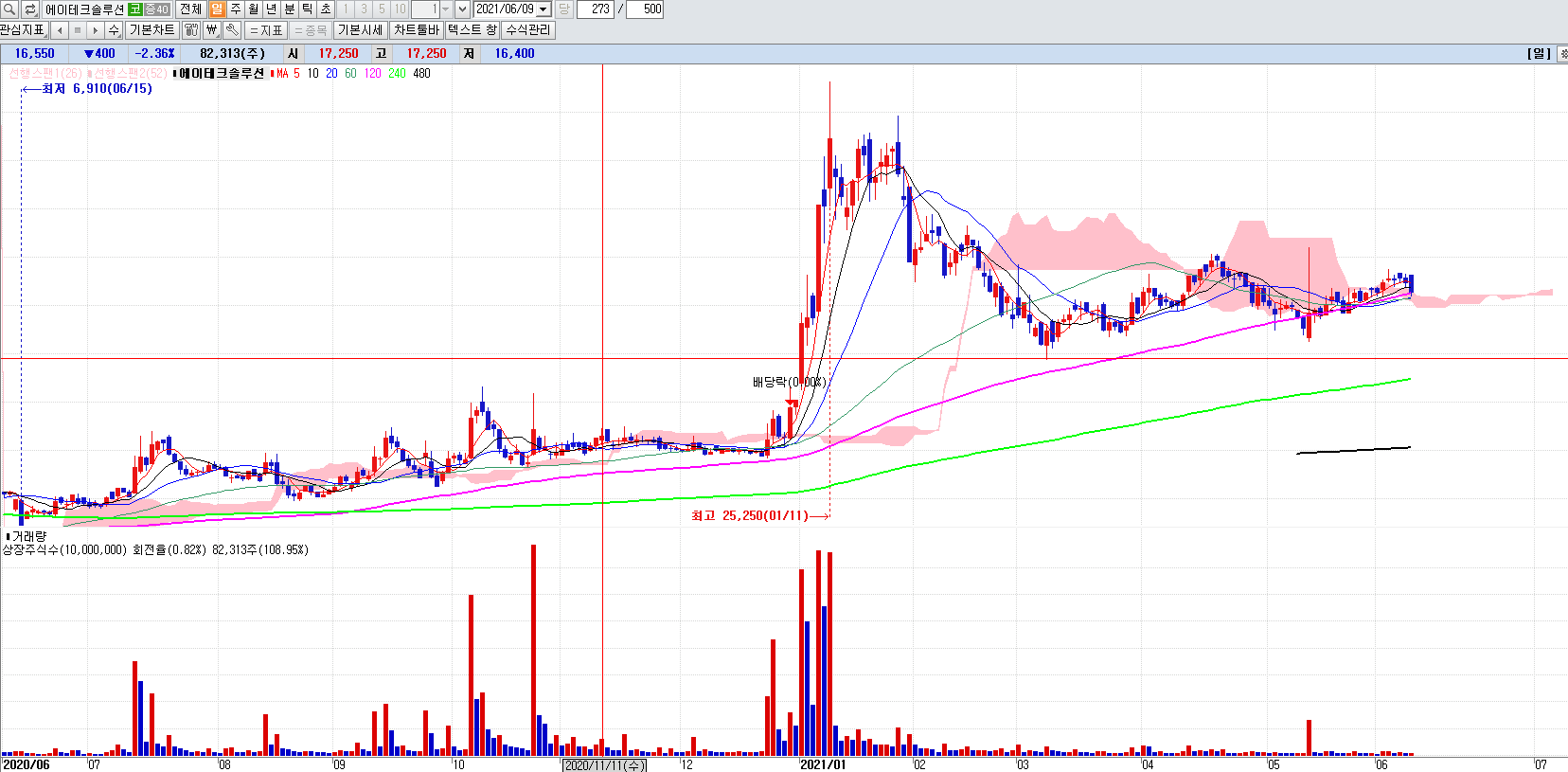Click the MA 60 legend entry

350,73
